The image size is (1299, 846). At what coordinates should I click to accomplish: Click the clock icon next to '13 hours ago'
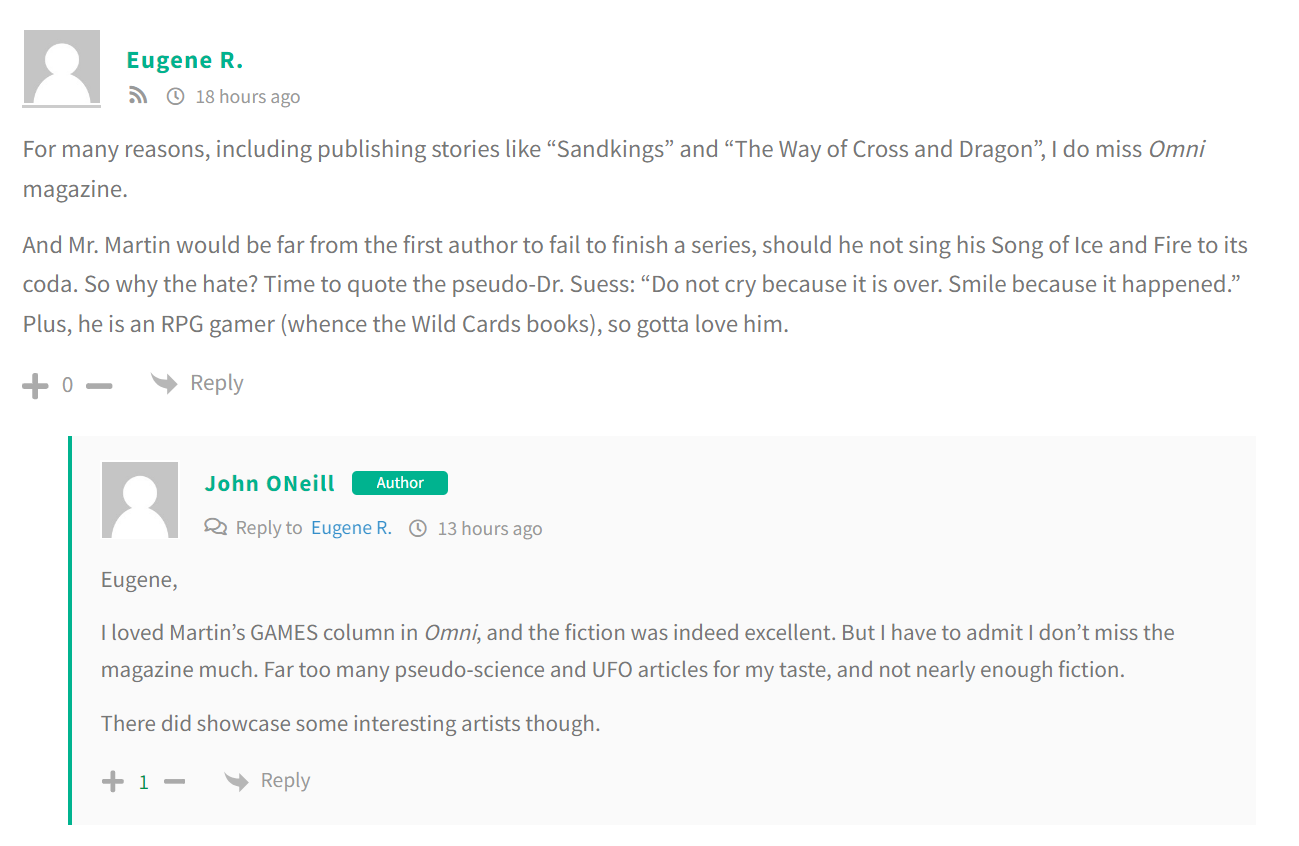click(418, 528)
